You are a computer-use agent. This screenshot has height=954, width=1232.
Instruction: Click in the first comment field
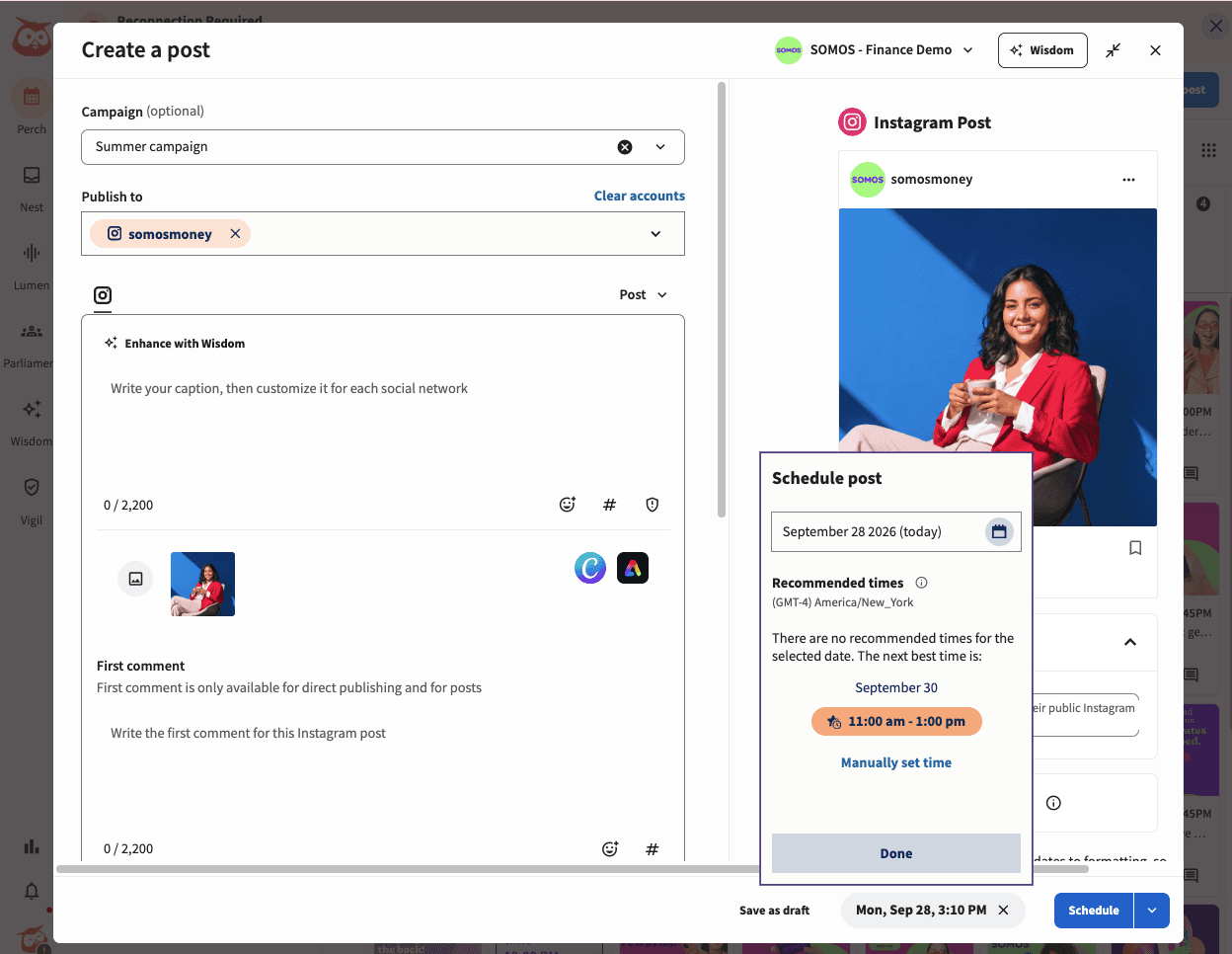383,770
